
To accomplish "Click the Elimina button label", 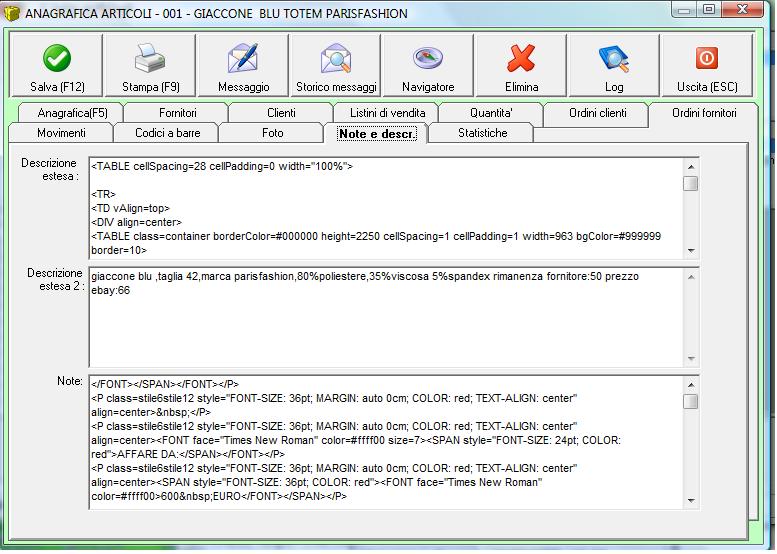I will tap(521, 87).
